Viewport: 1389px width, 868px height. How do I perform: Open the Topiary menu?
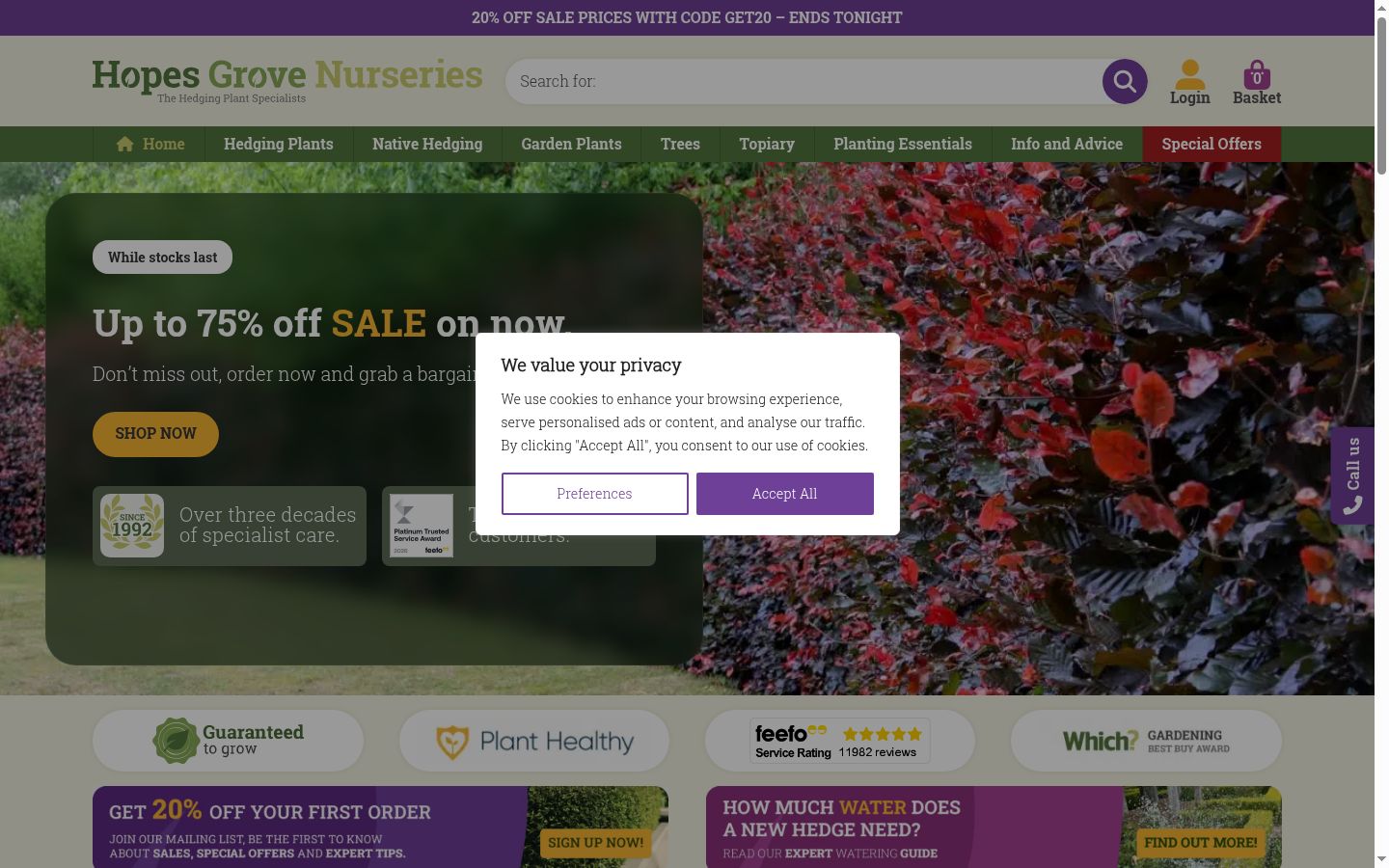pos(767,144)
